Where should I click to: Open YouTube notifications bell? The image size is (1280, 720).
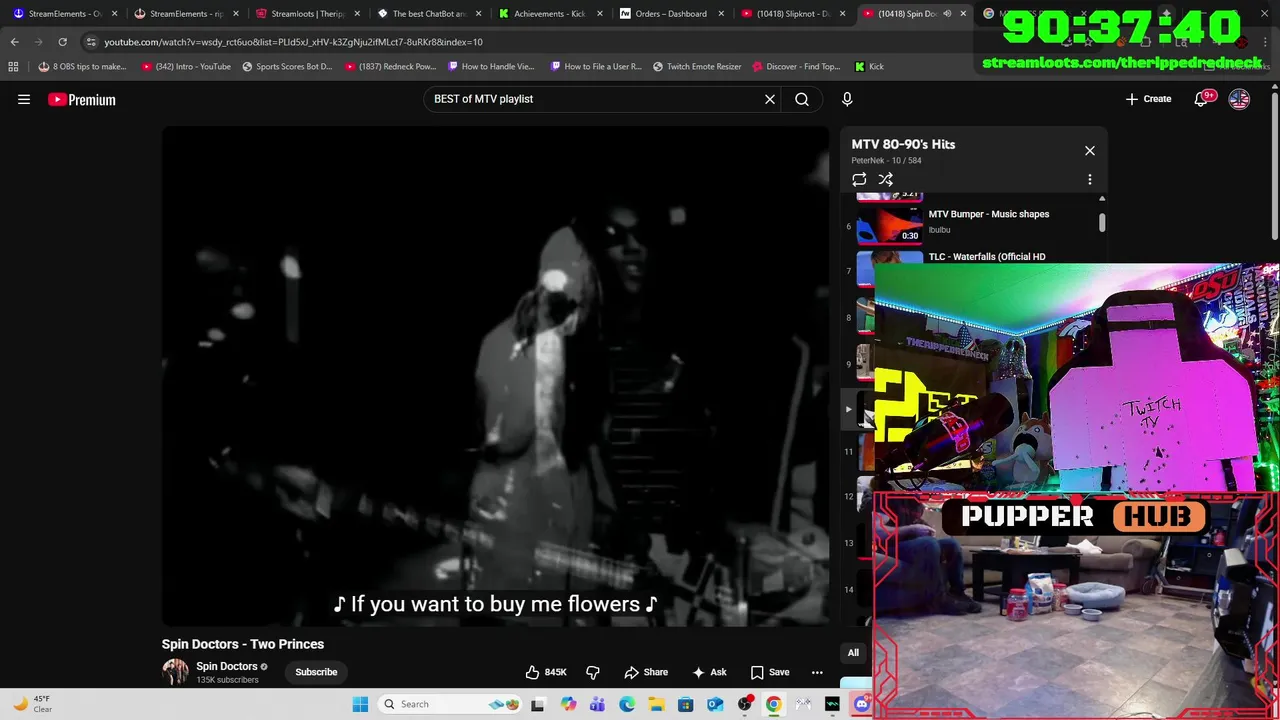1201,99
